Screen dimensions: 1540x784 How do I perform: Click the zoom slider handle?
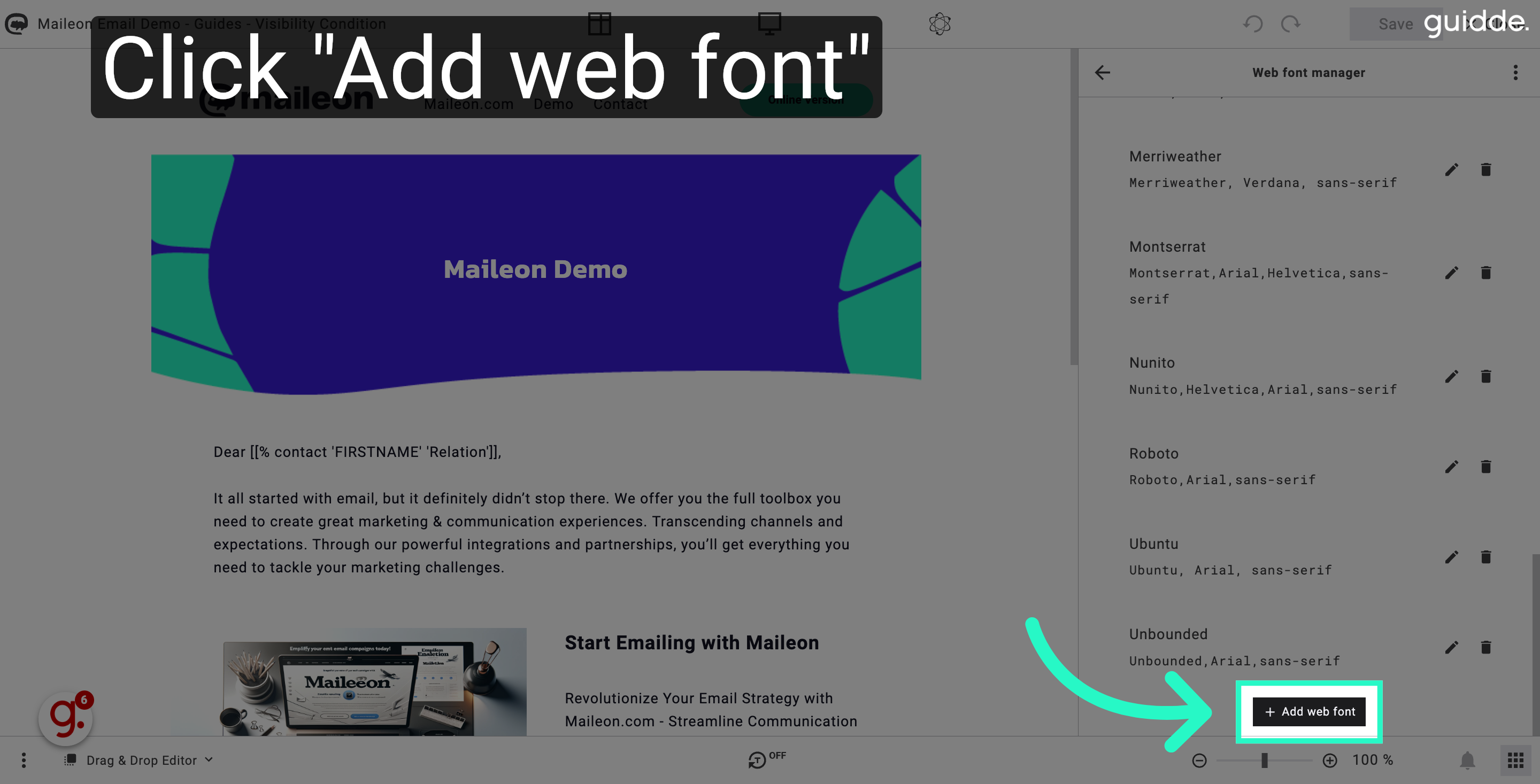[1265, 760]
